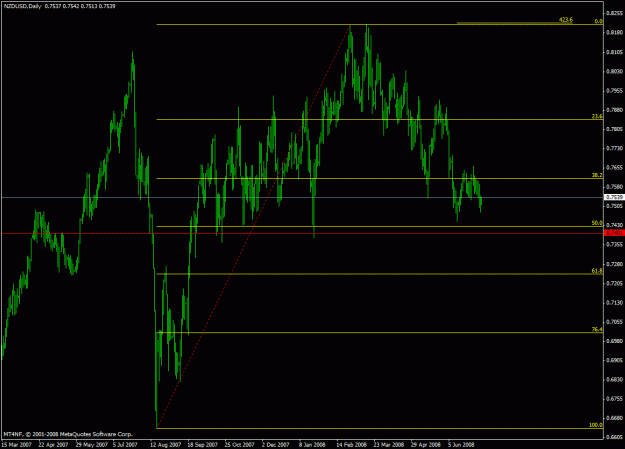Click the 100.0 Fibonacci level label
The width and height of the screenshot is (625, 449).
pos(596,425)
